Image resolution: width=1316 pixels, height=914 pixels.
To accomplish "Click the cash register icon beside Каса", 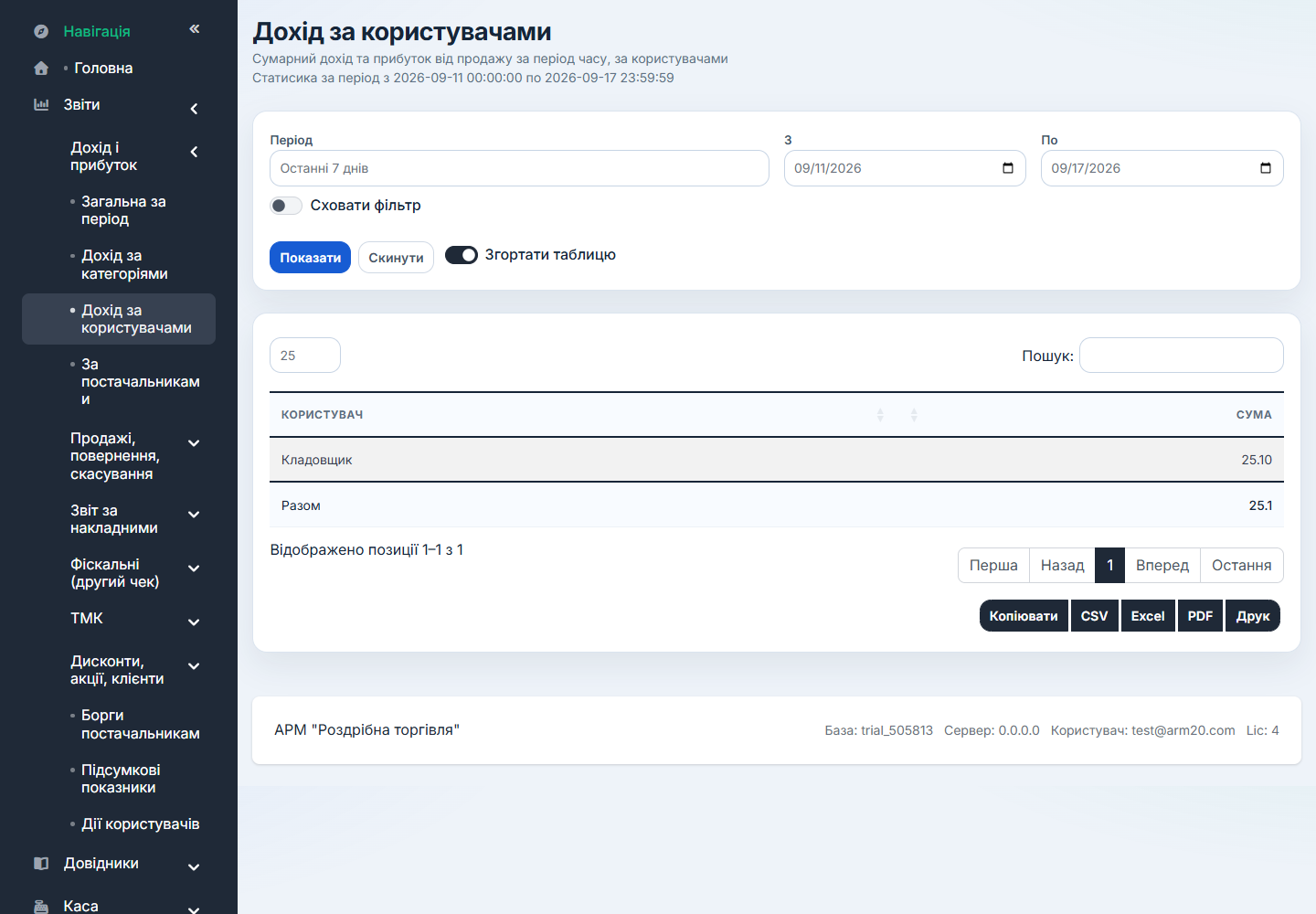I will (x=41, y=907).
